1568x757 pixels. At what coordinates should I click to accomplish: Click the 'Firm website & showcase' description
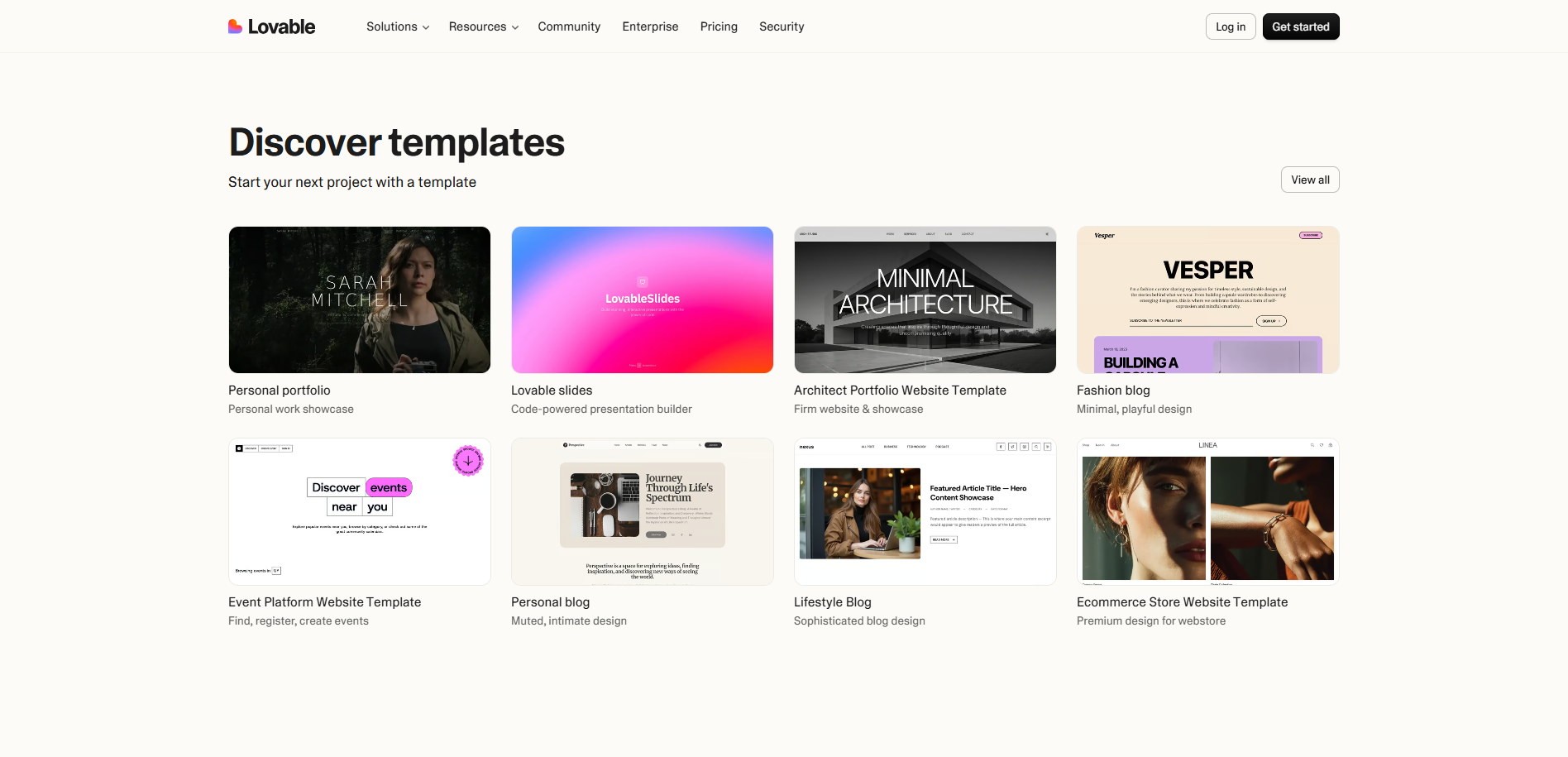pyautogui.click(x=858, y=410)
